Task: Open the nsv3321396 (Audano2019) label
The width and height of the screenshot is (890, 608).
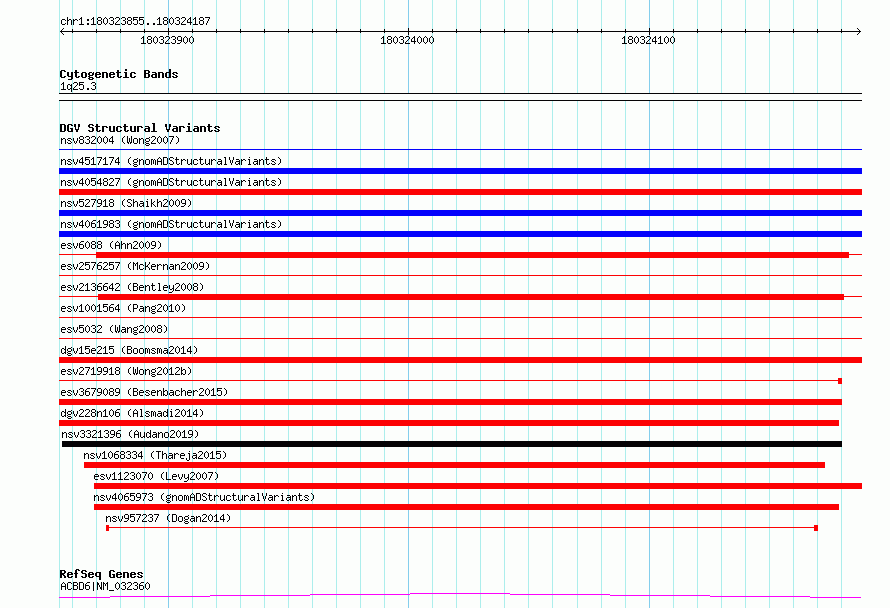Action: (130, 434)
